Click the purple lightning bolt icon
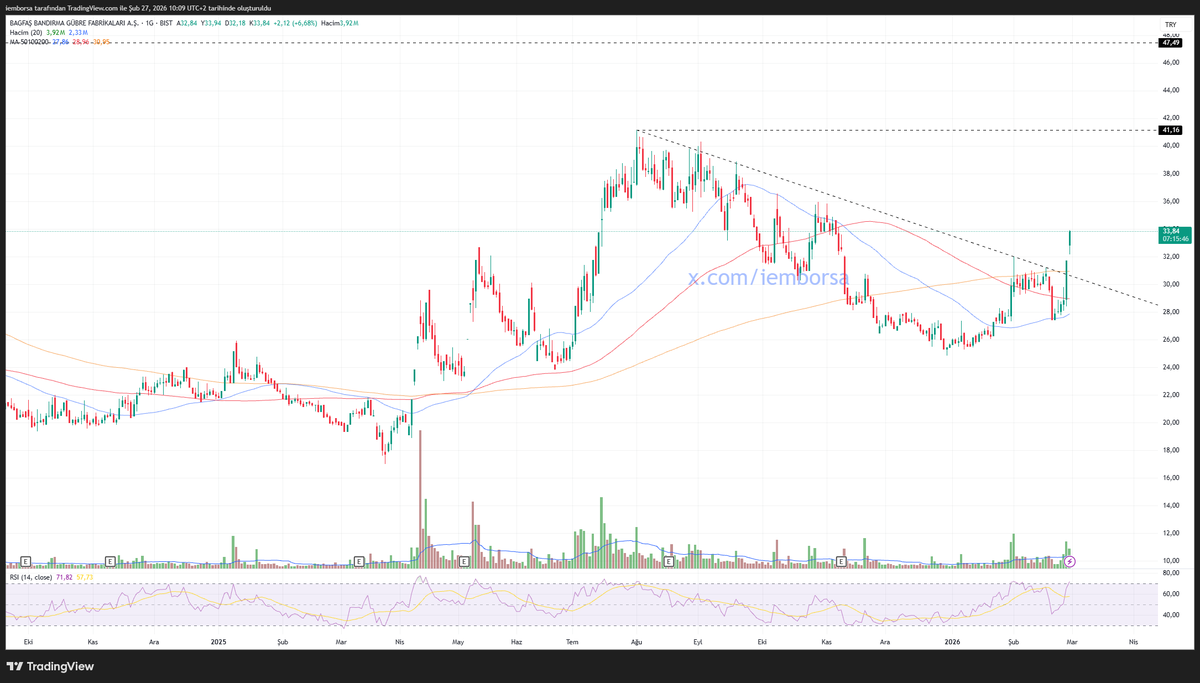This screenshot has width=1200, height=683. click(1071, 562)
